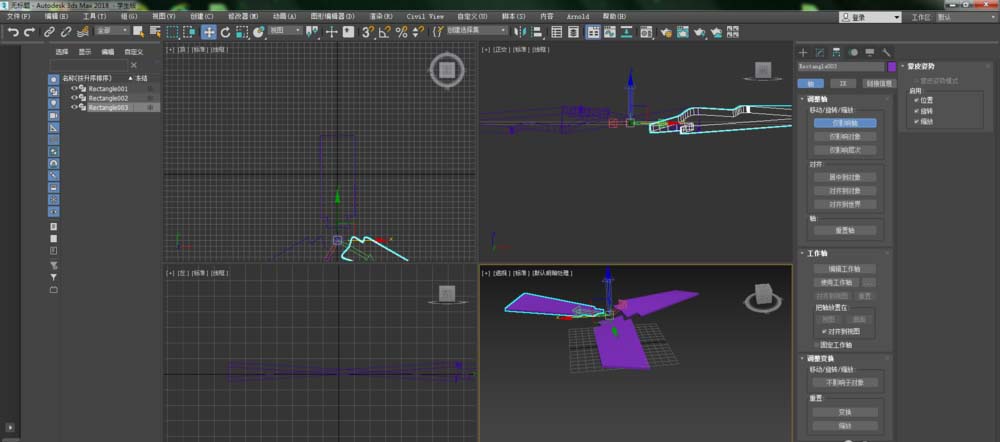The width and height of the screenshot is (1000, 442).
Task: Toggle the Percent Snap icon
Action: pos(401,32)
